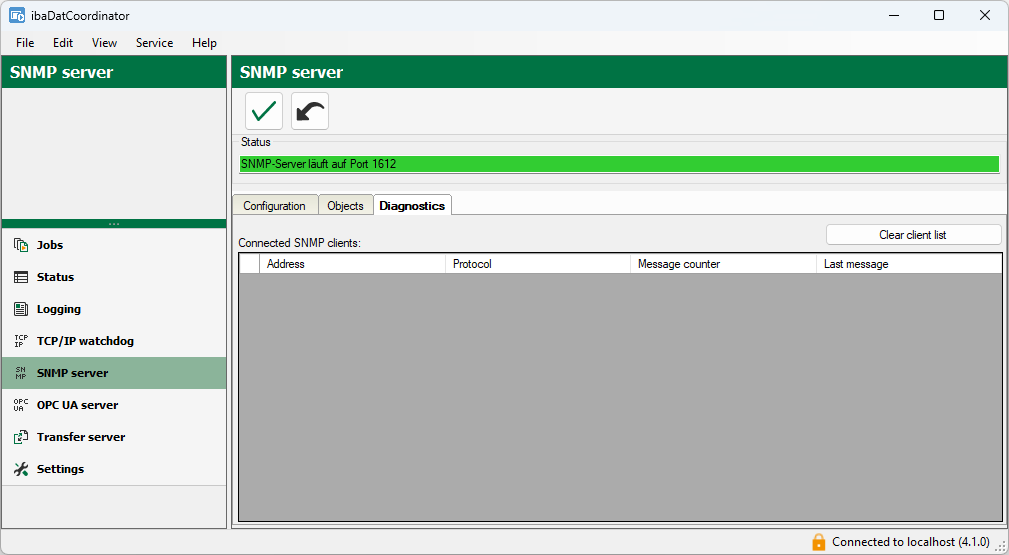The height and width of the screenshot is (555, 1009).
Task: Apply changes with green checkmark button
Action: tap(264, 111)
